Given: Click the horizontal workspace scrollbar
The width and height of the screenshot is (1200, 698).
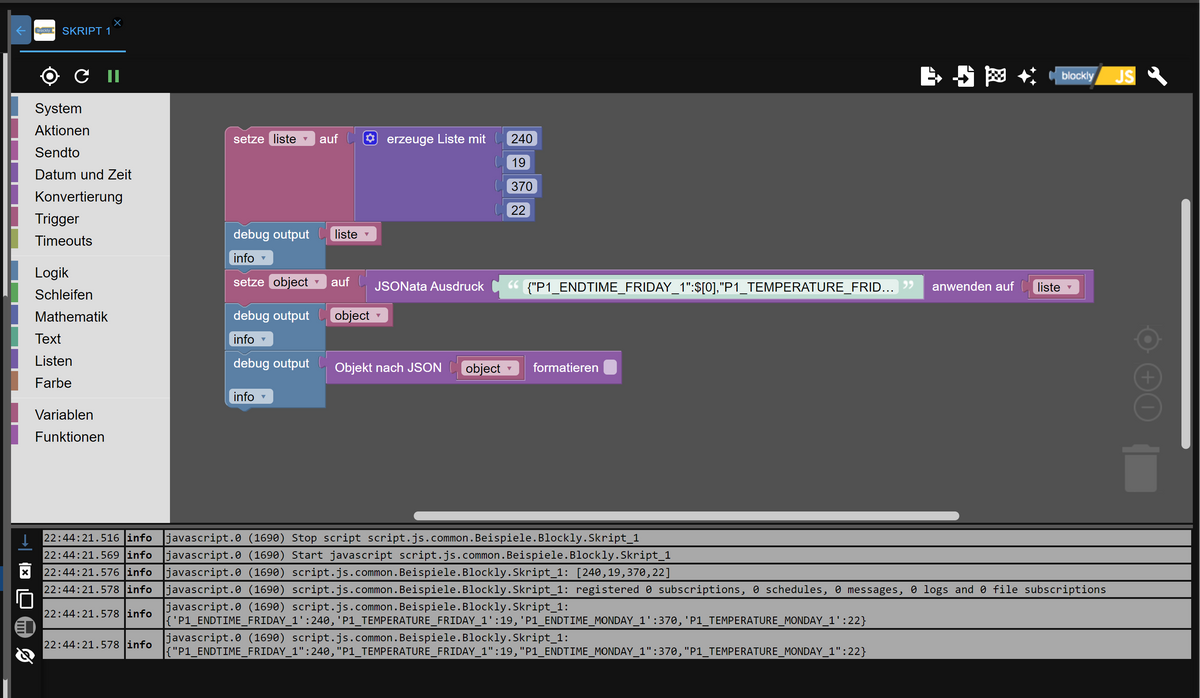Looking at the screenshot, I should pos(686,516).
